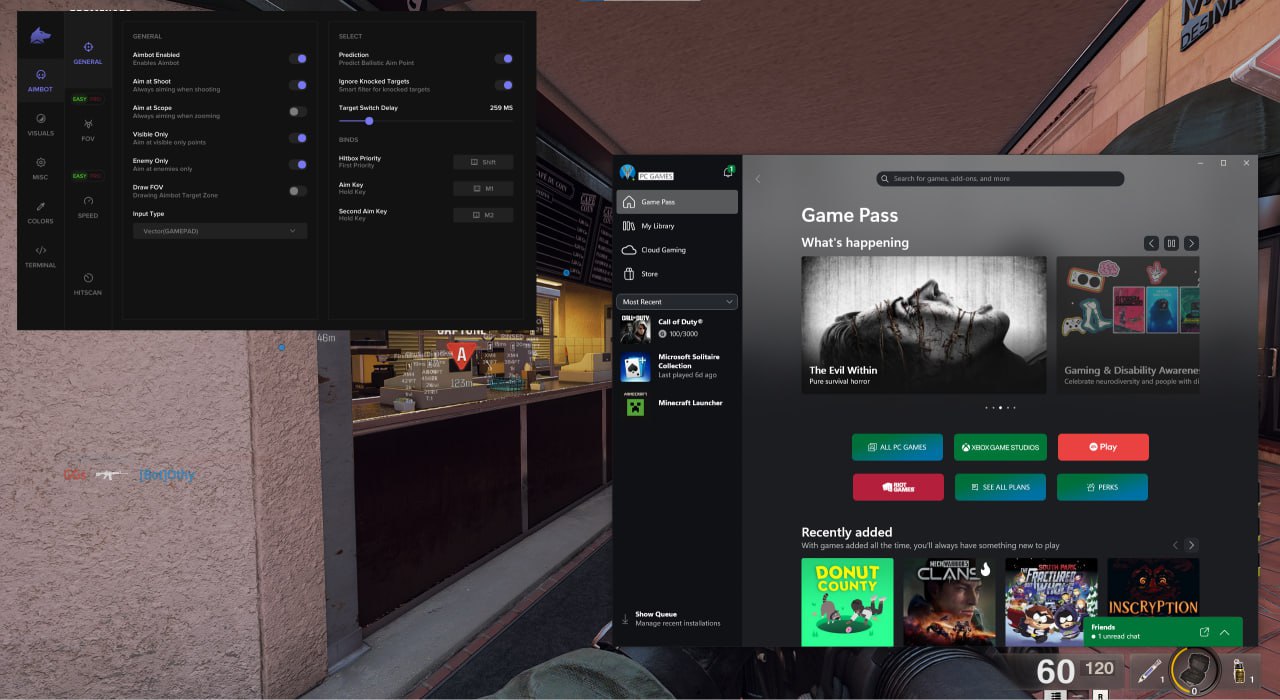
Task: Click the SEE ALL PLANS button
Action: [x=1000, y=487]
